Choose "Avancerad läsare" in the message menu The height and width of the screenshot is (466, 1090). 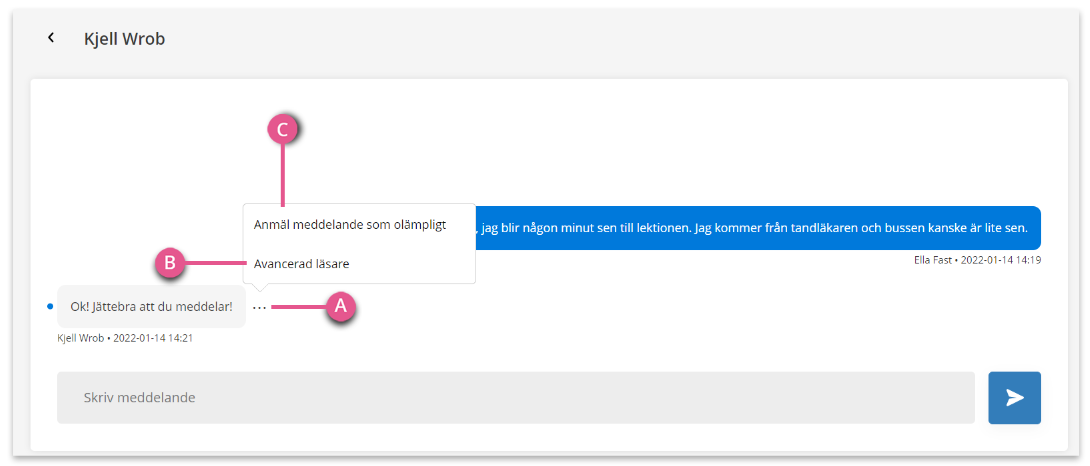301,264
